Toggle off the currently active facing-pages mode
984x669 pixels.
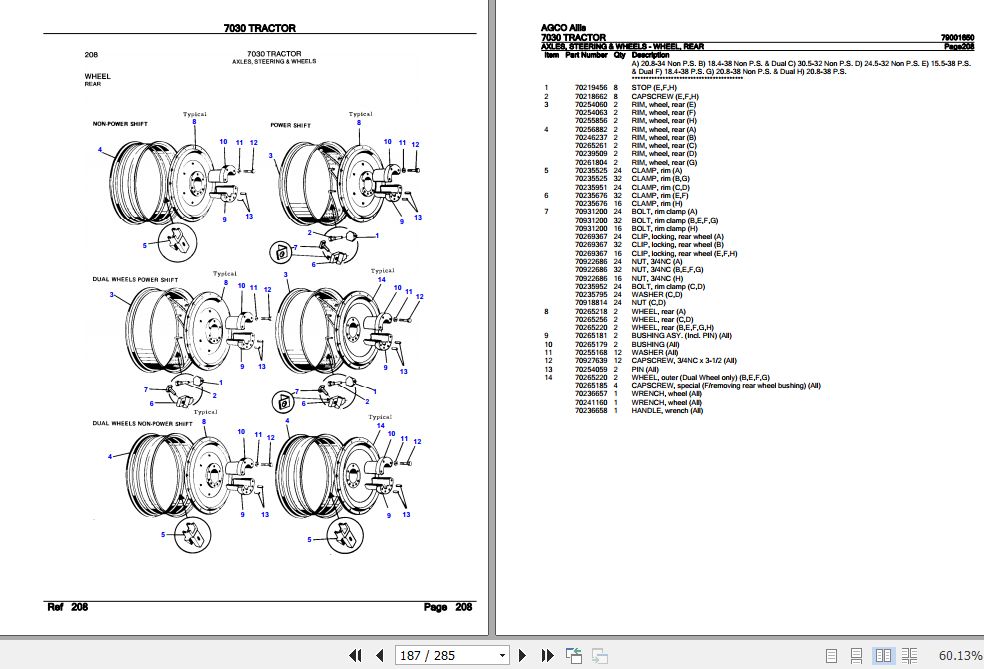point(884,655)
